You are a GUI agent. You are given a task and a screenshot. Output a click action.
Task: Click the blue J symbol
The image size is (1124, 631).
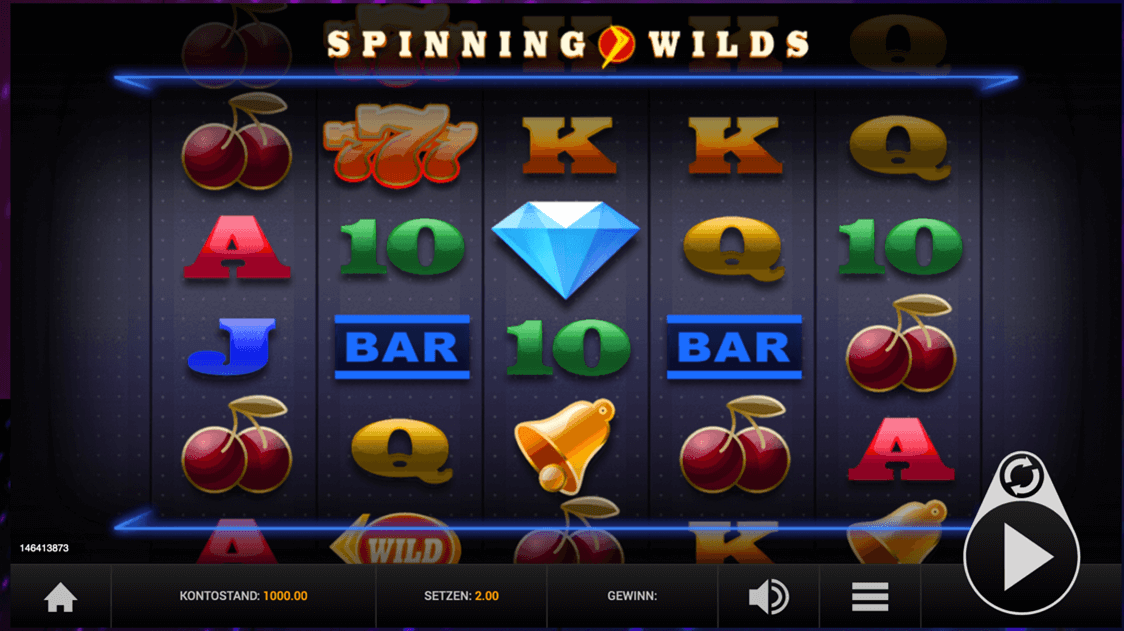pos(232,347)
